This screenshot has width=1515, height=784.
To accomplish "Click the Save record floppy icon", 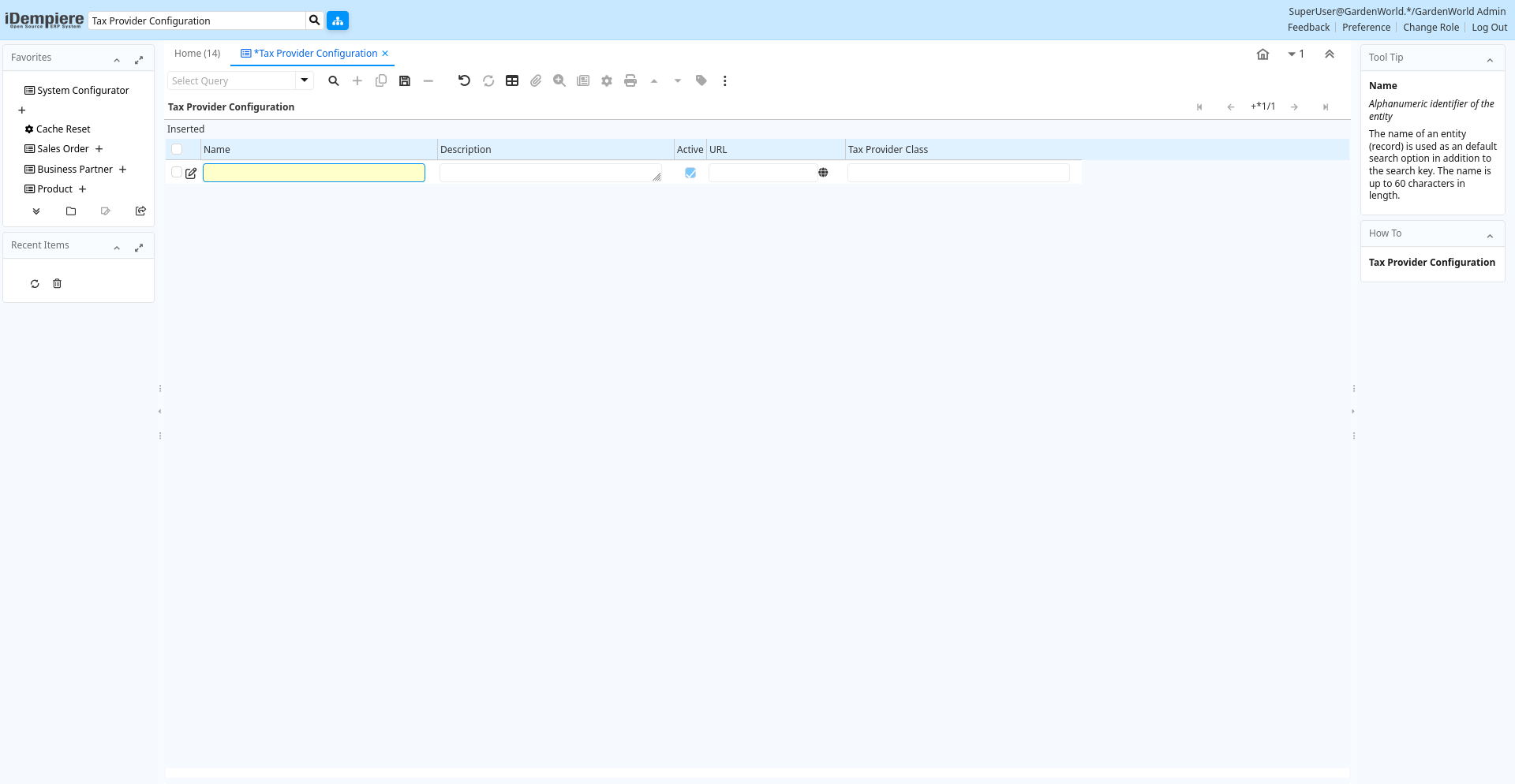I will [x=405, y=80].
